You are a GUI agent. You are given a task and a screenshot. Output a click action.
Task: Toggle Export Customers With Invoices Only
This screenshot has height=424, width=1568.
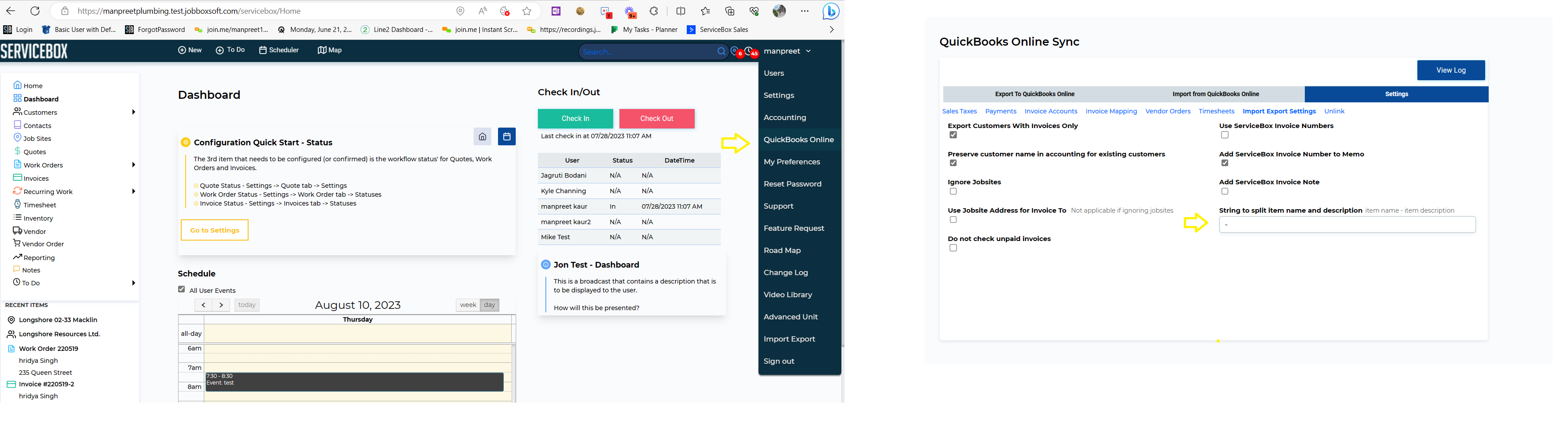click(953, 135)
